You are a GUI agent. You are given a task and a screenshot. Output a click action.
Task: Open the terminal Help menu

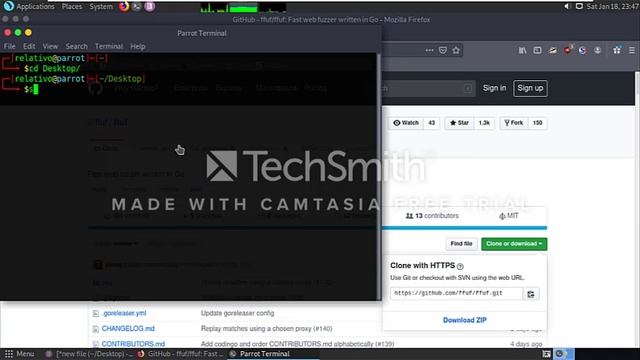coord(138,46)
